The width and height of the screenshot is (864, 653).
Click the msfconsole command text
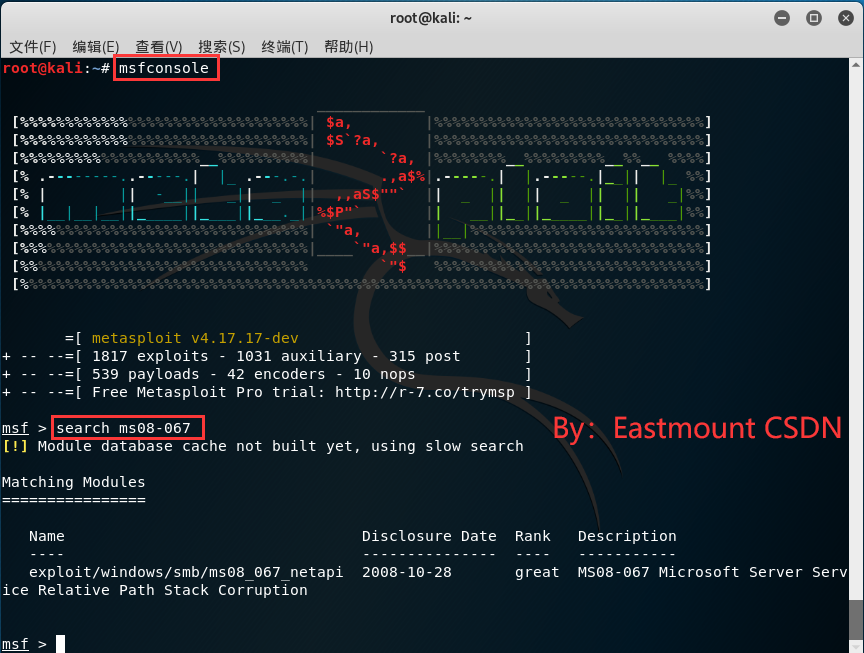pos(164,68)
